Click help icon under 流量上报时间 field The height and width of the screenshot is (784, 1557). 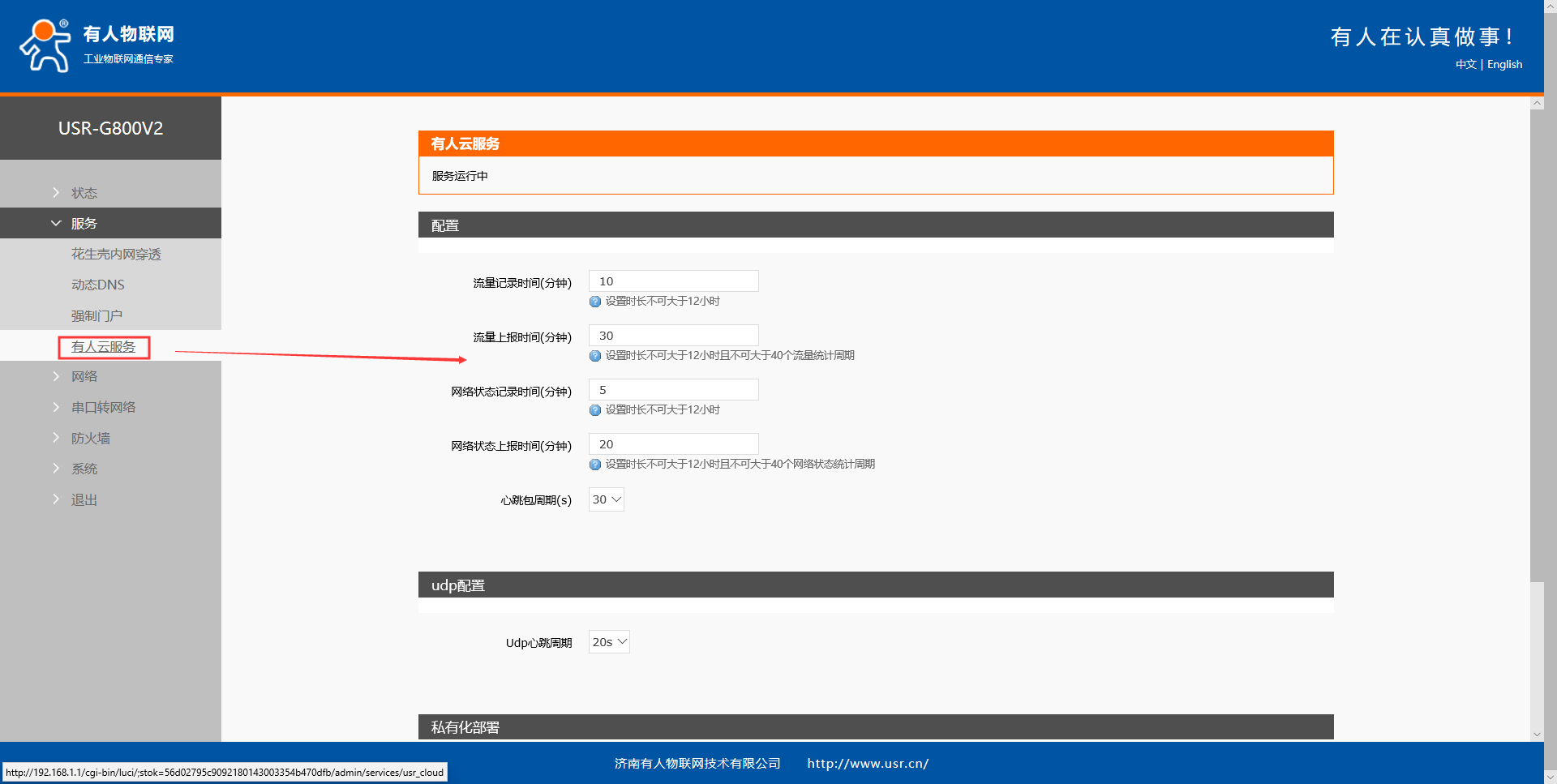(x=595, y=356)
